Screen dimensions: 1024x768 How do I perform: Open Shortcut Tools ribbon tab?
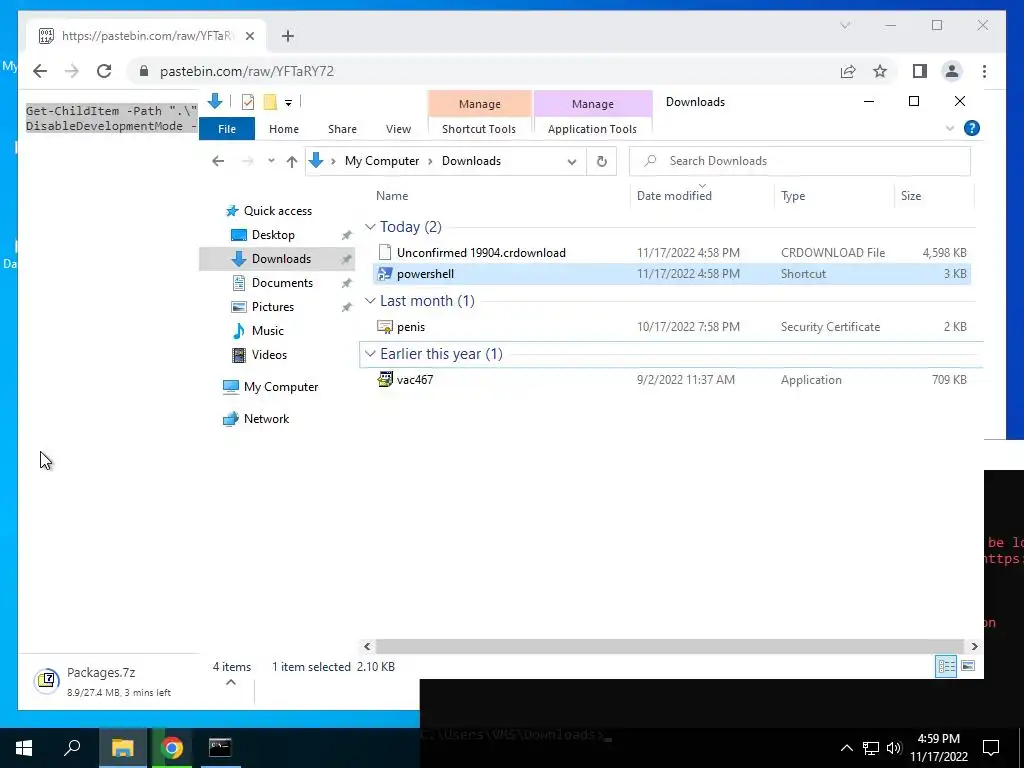tap(479, 129)
